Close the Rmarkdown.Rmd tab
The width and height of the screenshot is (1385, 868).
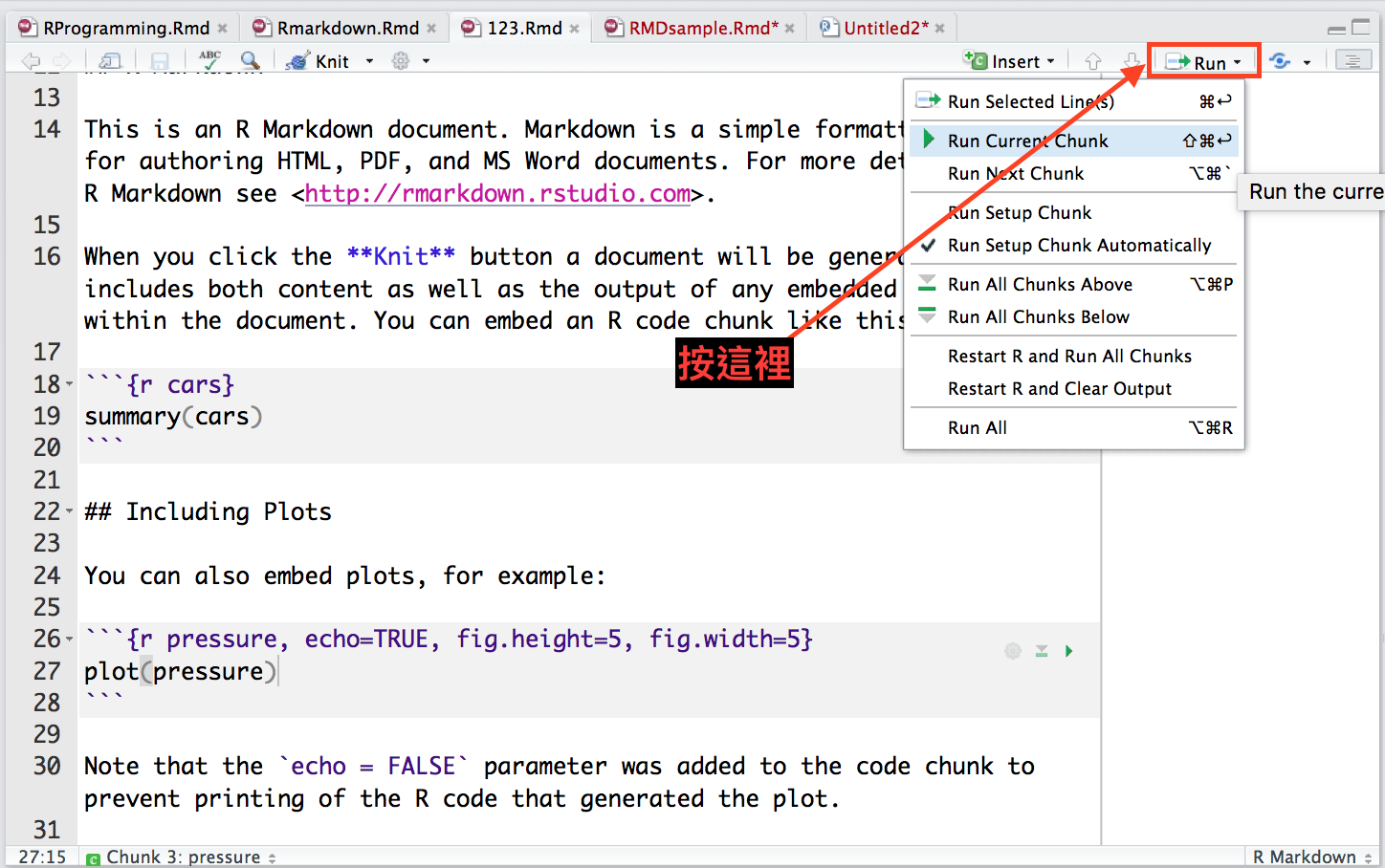pyautogui.click(x=431, y=29)
